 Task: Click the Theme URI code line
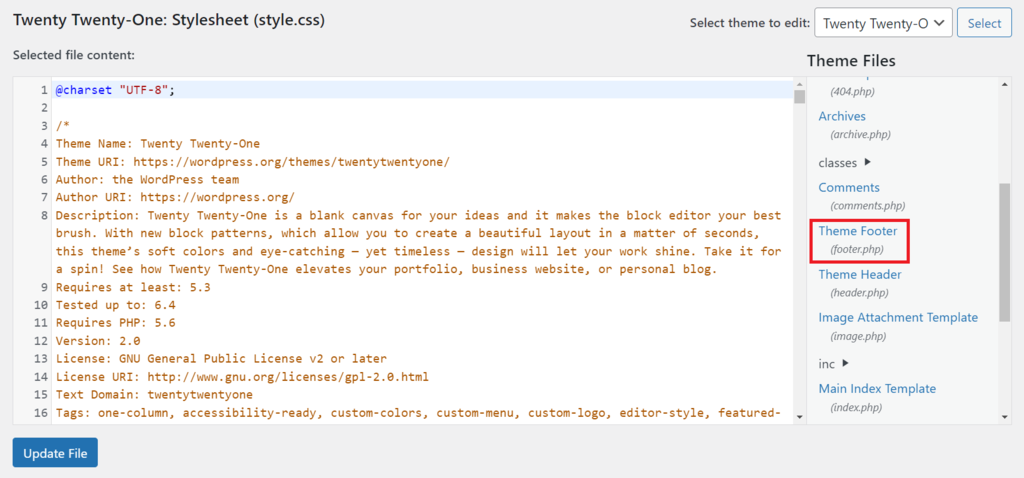tap(252, 162)
